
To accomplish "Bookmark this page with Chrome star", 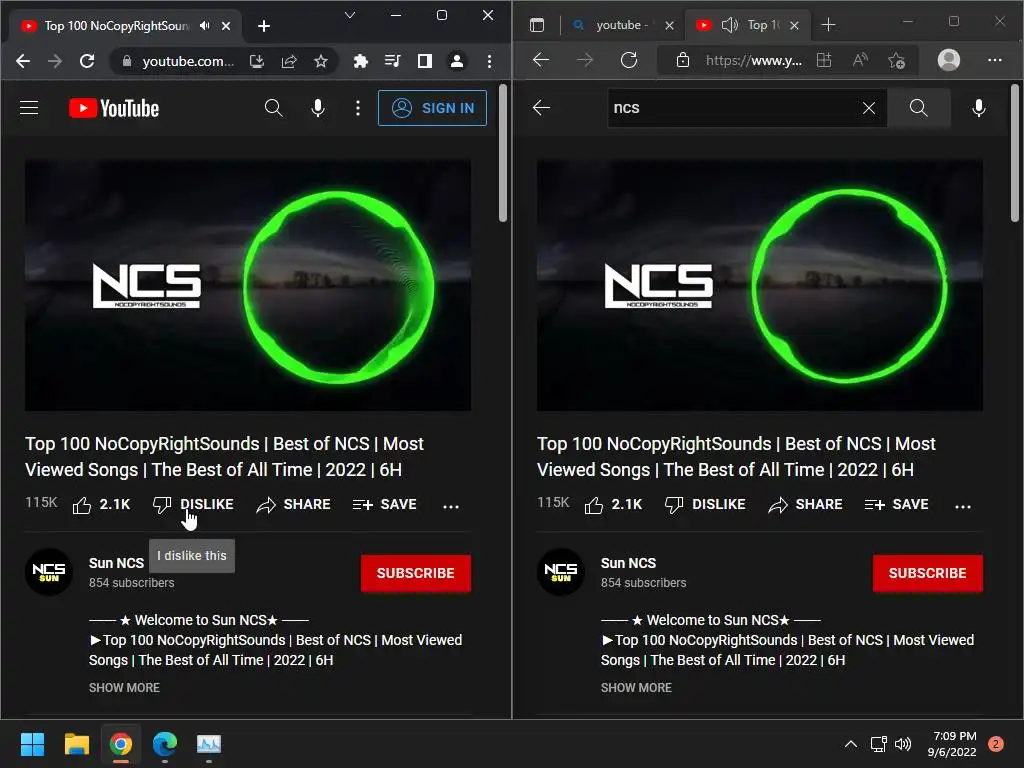I will 321,61.
